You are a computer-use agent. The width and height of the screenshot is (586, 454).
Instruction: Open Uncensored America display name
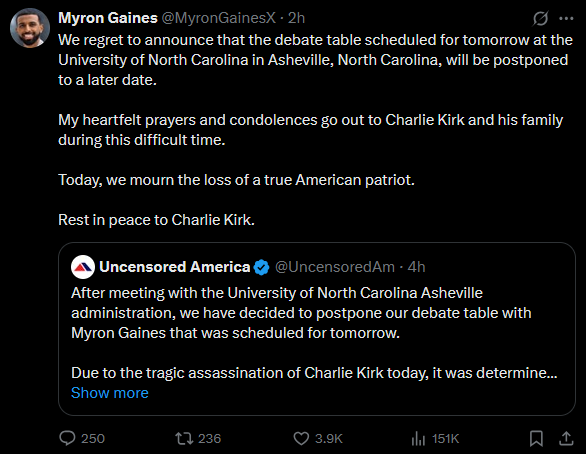click(175, 267)
